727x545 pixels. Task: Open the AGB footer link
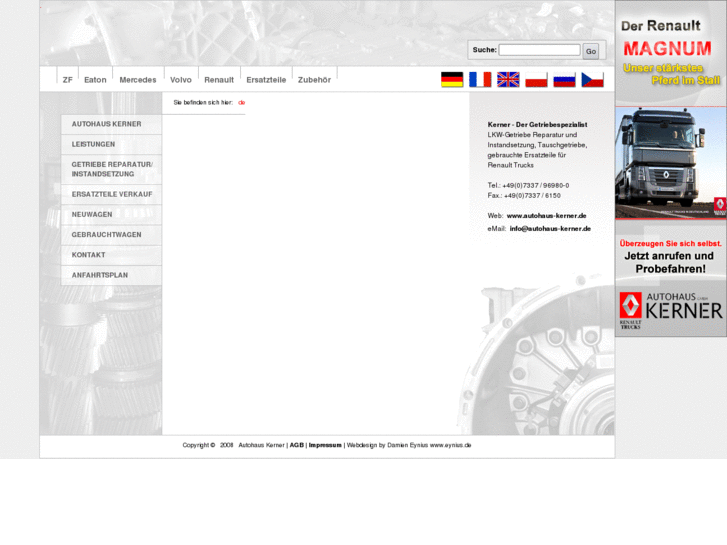297,445
